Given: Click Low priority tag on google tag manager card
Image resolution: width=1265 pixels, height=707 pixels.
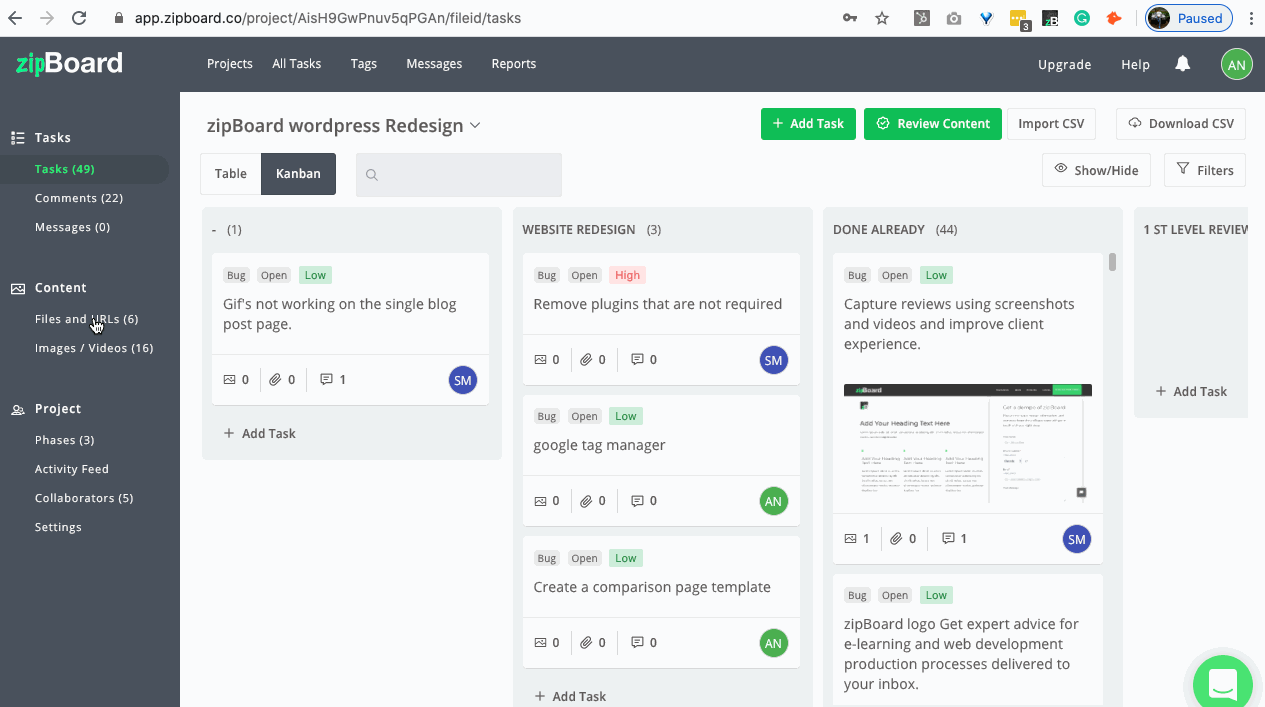Looking at the screenshot, I should tap(626, 416).
